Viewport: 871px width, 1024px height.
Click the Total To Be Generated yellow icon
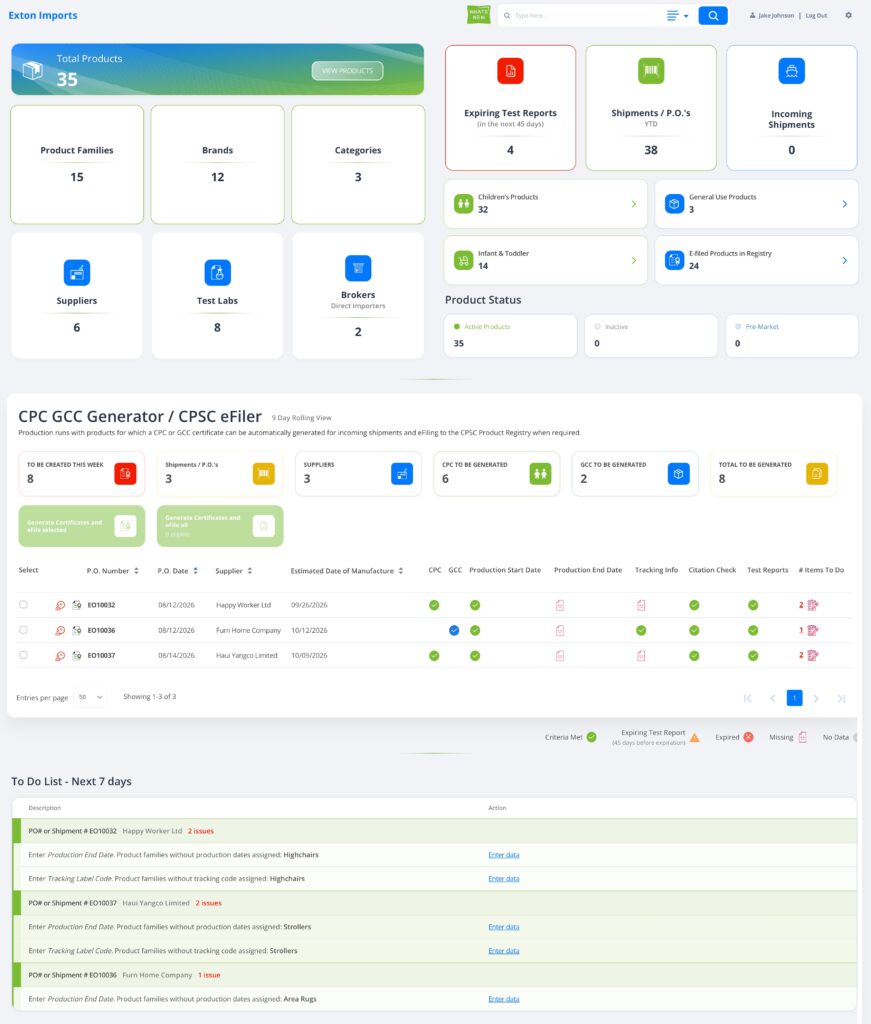click(x=817, y=473)
